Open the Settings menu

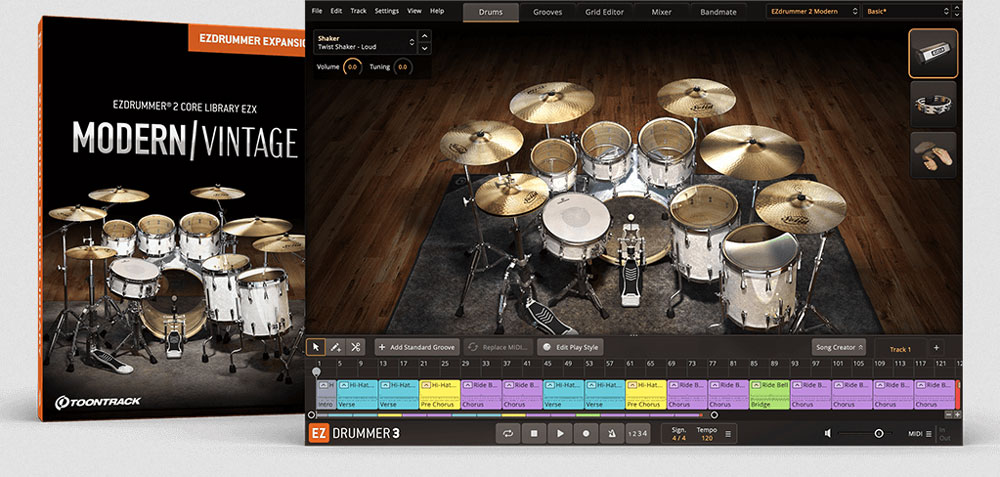click(386, 11)
